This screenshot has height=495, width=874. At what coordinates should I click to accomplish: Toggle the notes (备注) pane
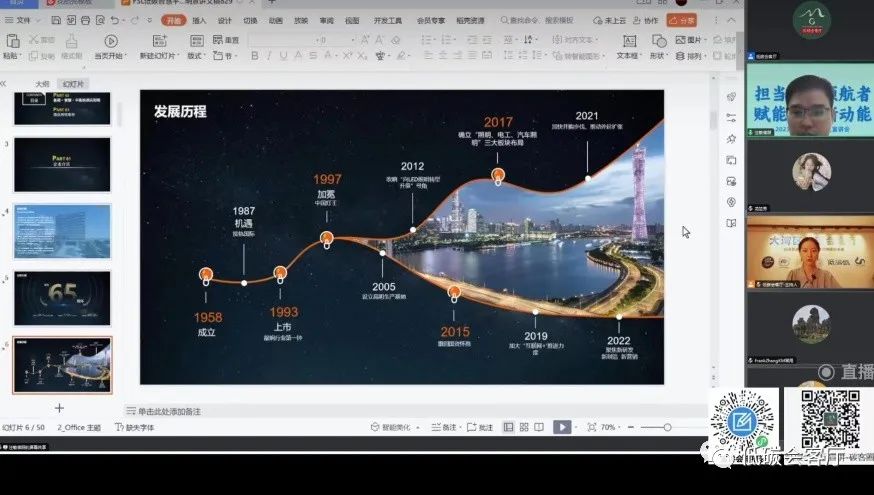(x=444, y=427)
